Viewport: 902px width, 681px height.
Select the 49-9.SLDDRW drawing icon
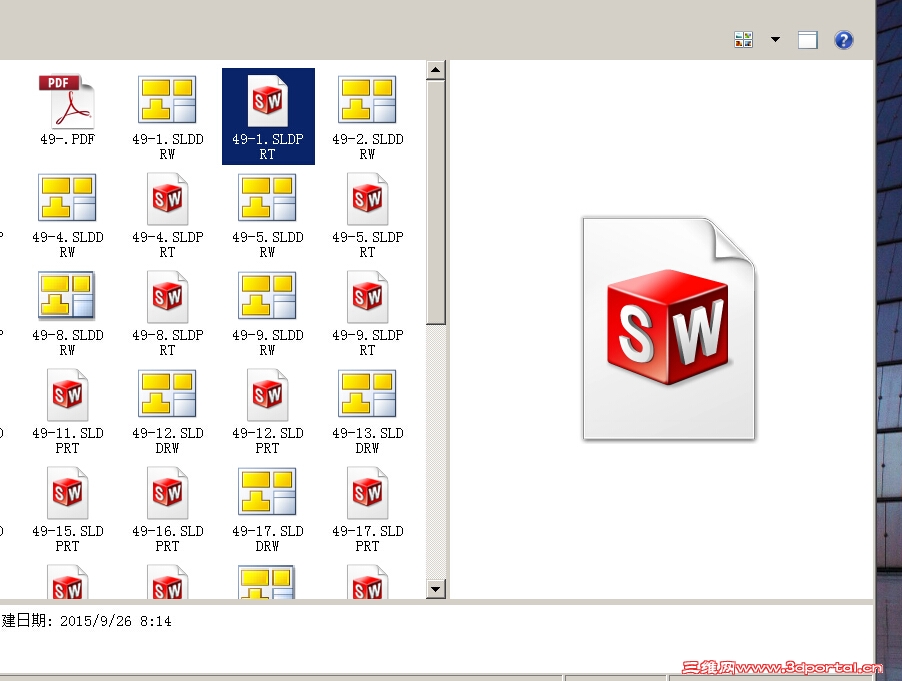point(267,296)
